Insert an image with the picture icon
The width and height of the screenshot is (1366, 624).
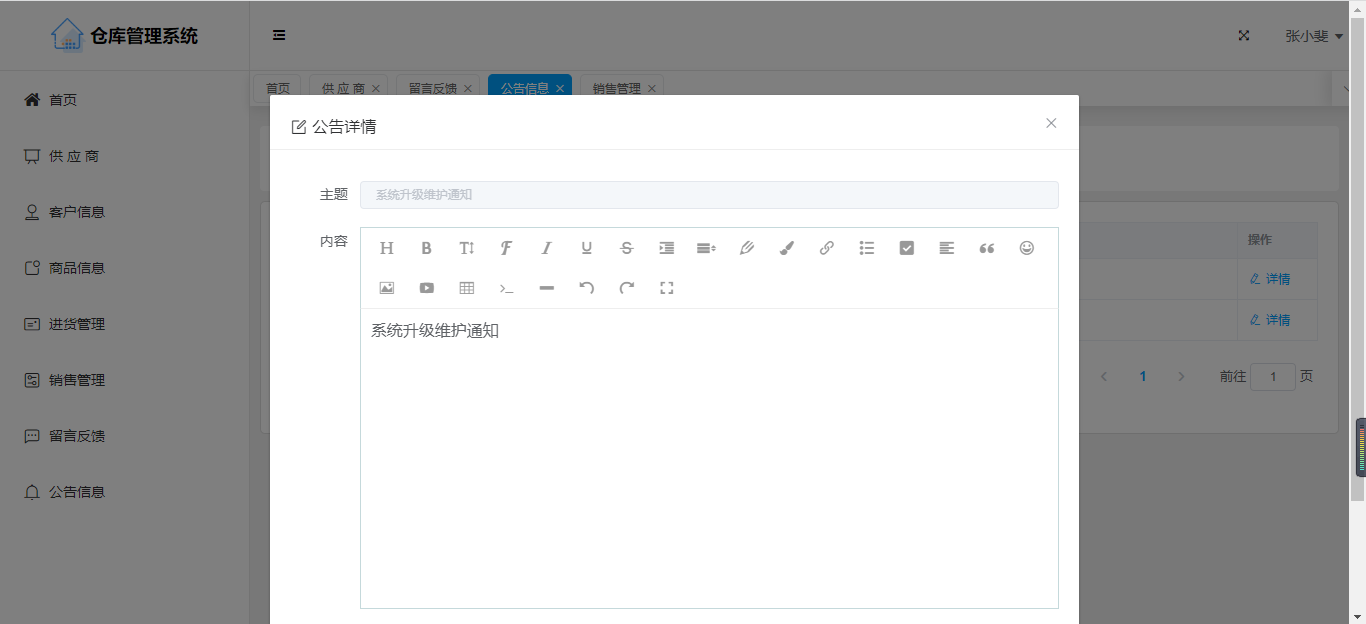tap(387, 288)
